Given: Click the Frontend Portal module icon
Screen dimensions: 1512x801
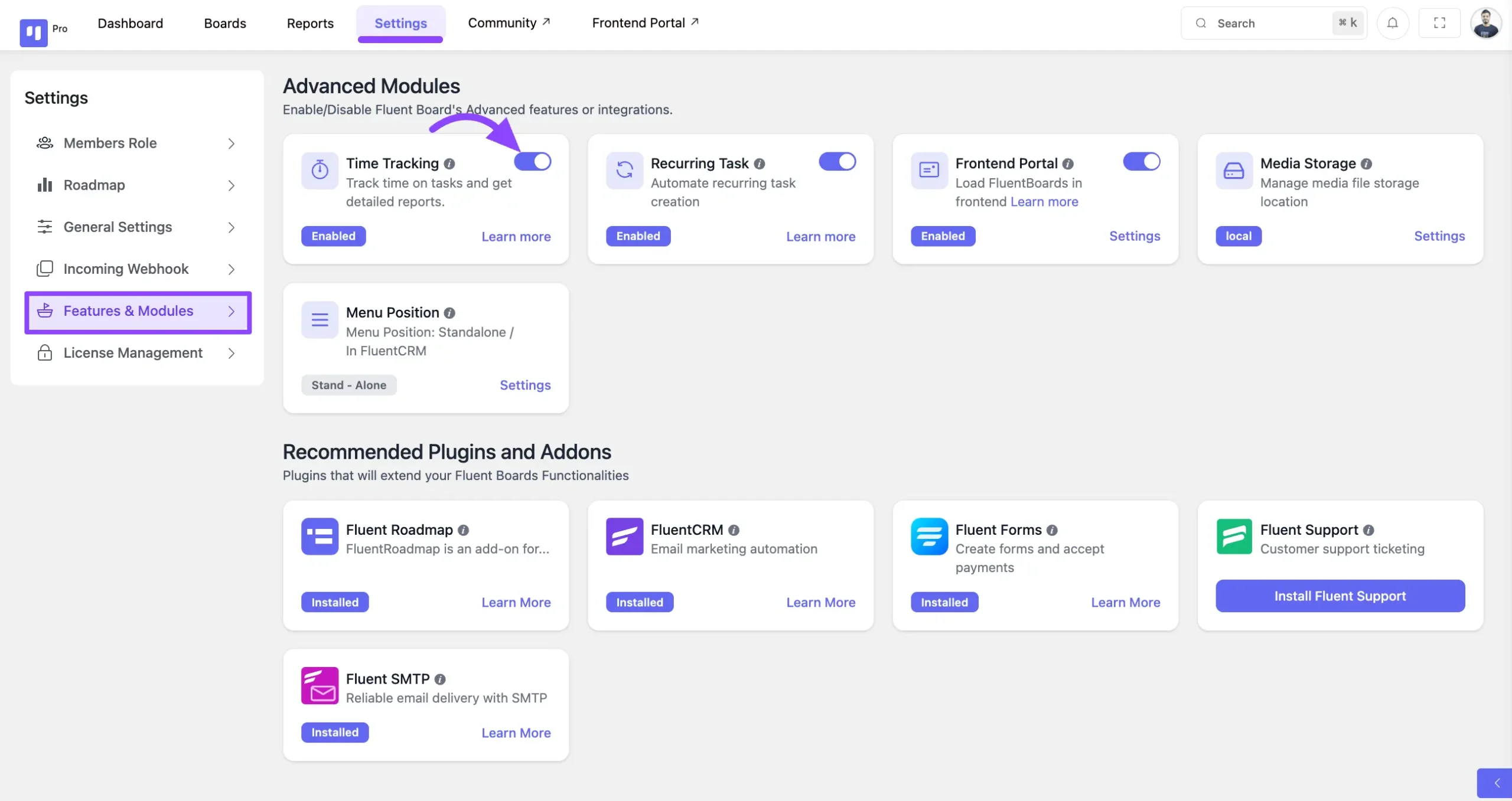Looking at the screenshot, I should (x=929, y=170).
